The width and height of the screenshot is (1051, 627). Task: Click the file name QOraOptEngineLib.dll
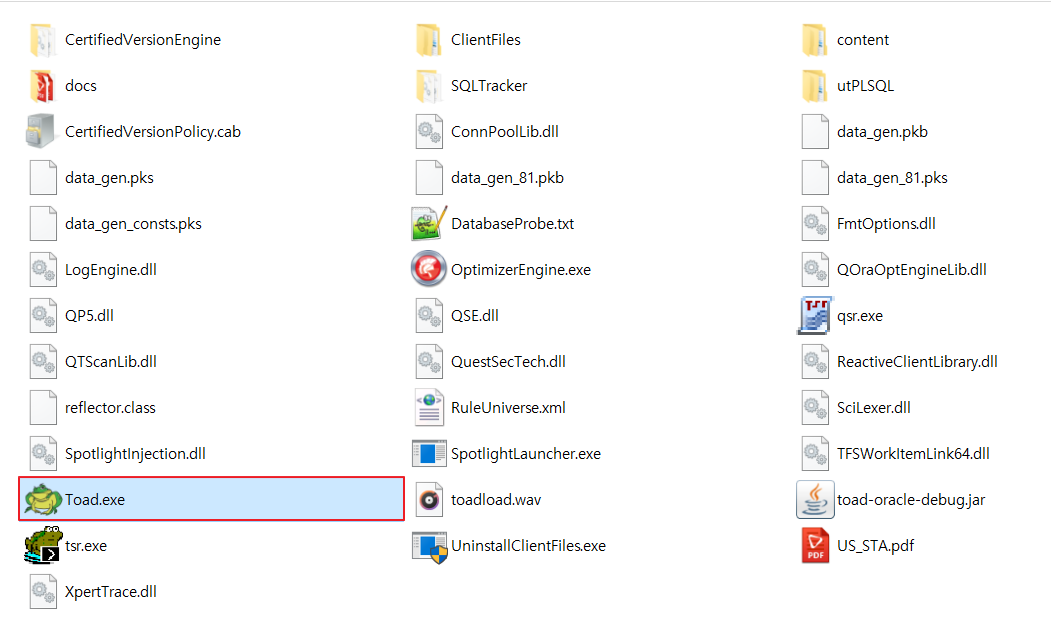[912, 270]
